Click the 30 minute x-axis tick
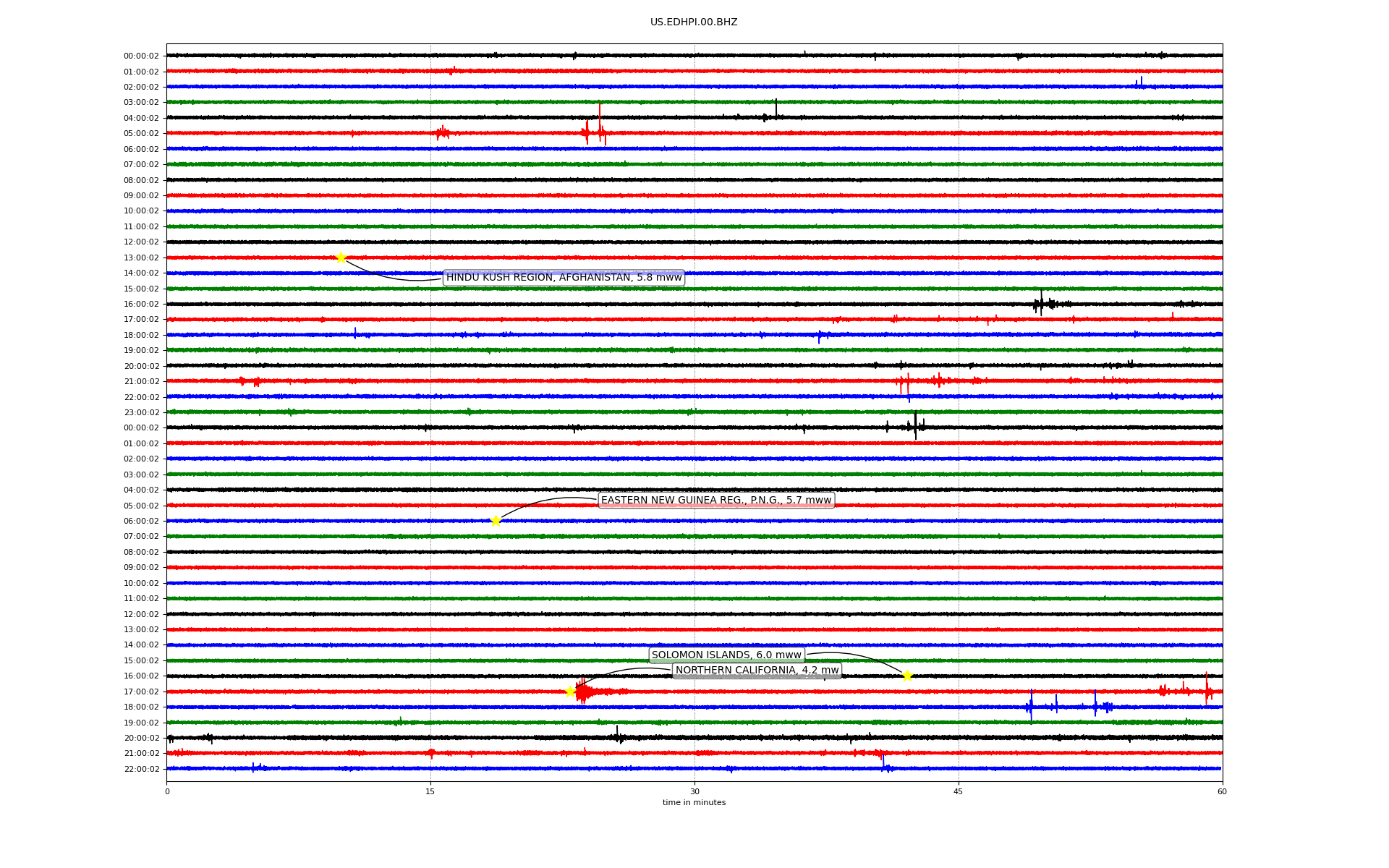The width and height of the screenshot is (1389, 868). [x=694, y=791]
